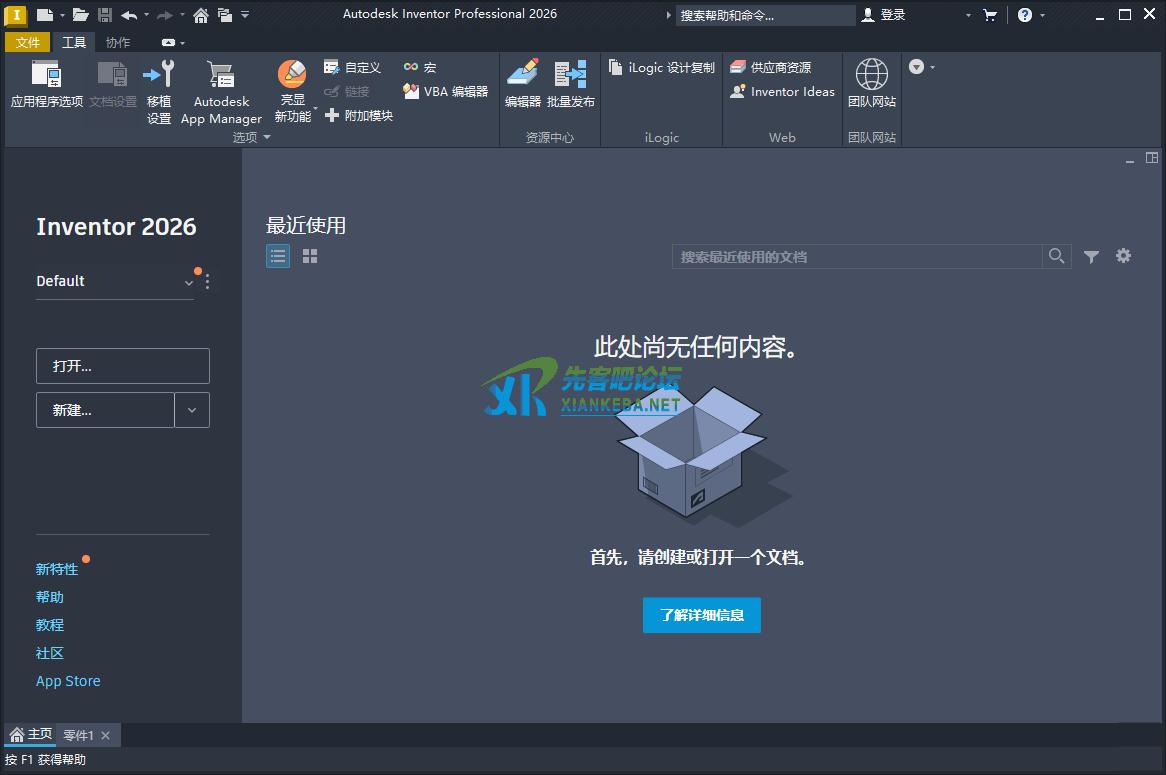Expand the Default project dropdown
Screen dimensions: 1166x775
coord(188,283)
